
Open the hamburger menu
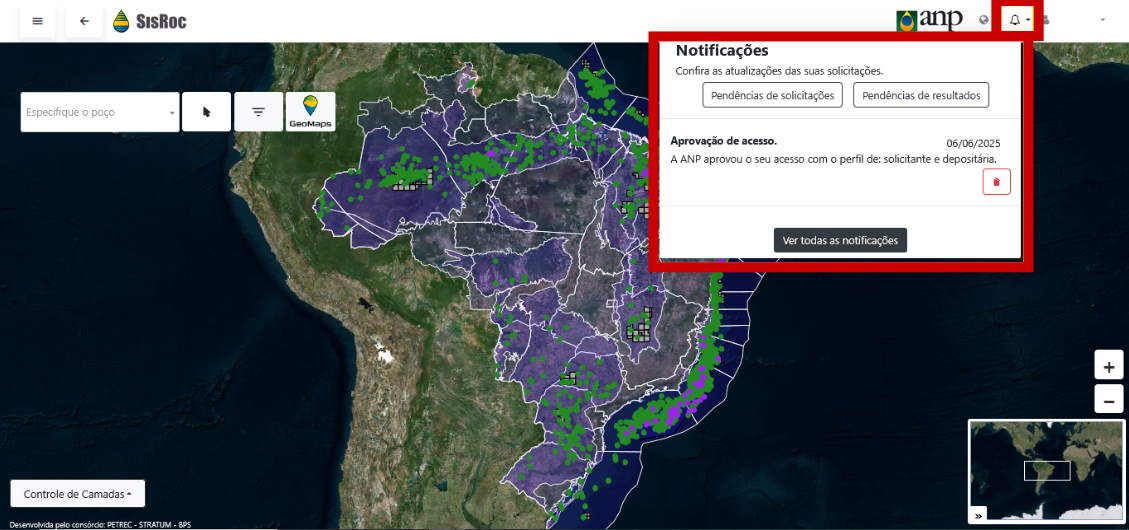tap(37, 21)
